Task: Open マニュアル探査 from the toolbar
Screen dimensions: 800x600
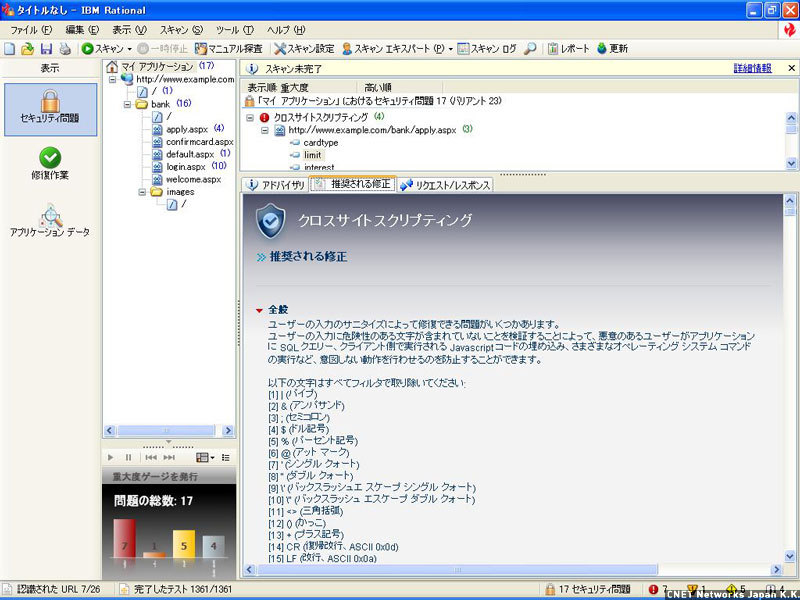Action: [229, 48]
